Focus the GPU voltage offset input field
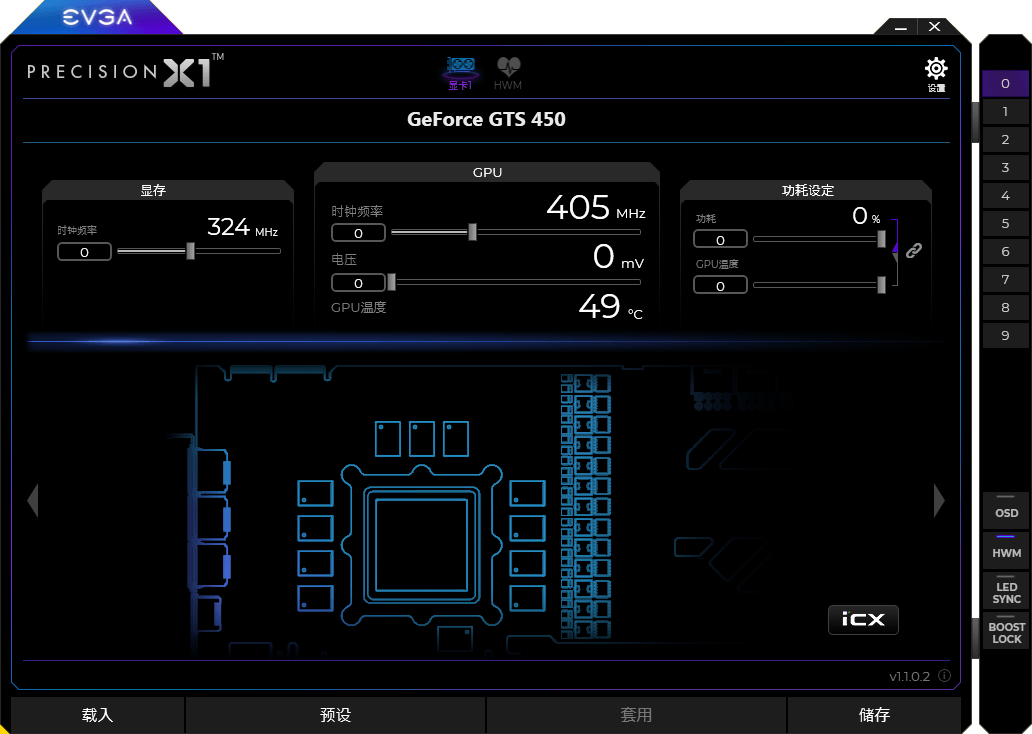The image size is (1032, 734). pos(358,283)
